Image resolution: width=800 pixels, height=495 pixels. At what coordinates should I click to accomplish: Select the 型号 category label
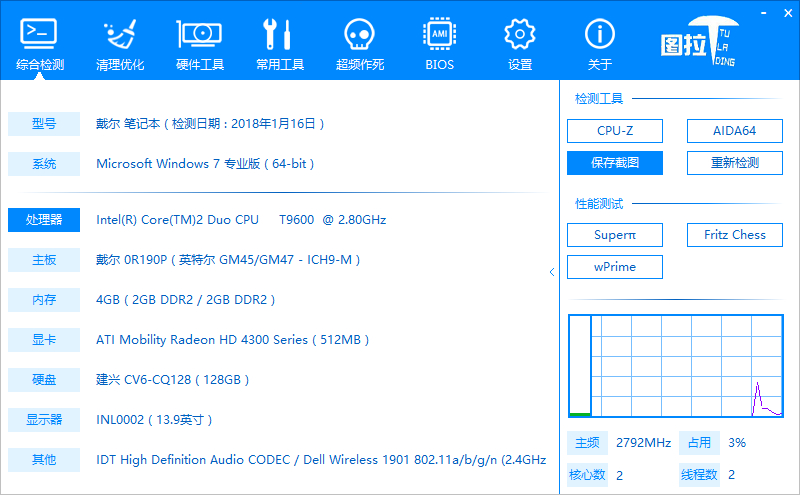coord(44,124)
